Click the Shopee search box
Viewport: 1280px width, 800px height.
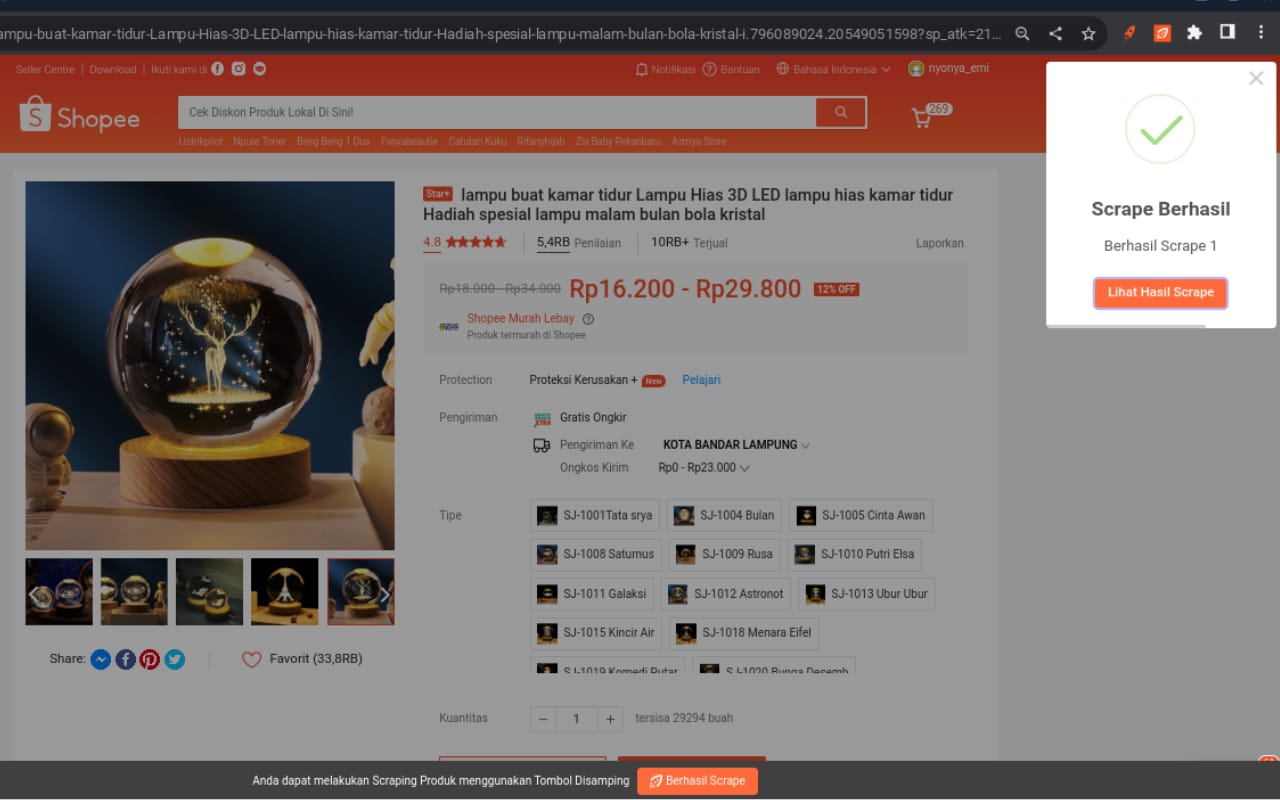[497, 112]
